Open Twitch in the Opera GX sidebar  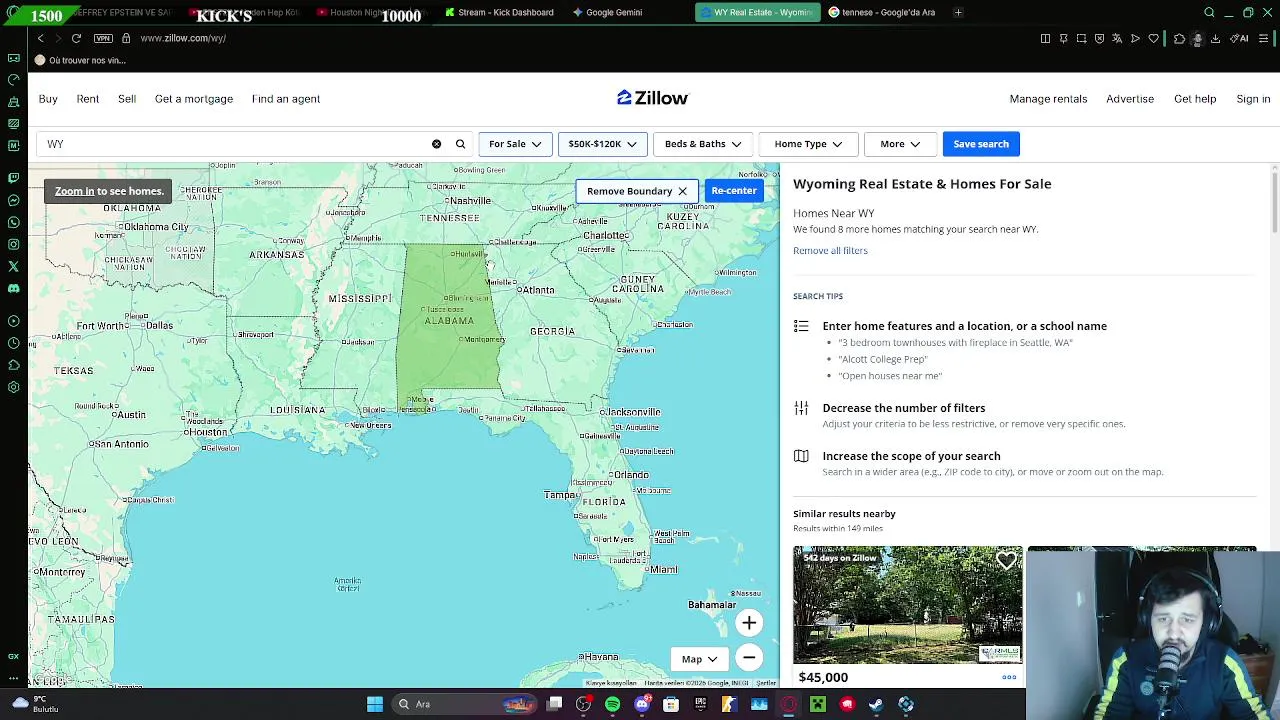pos(13,178)
